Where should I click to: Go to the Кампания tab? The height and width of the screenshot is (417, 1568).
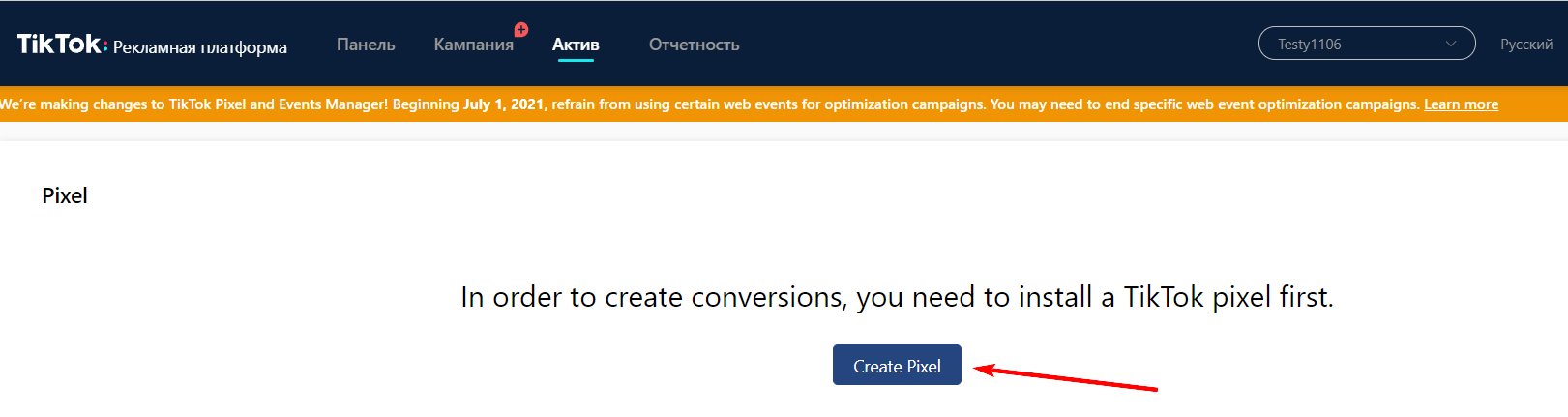[x=473, y=45]
